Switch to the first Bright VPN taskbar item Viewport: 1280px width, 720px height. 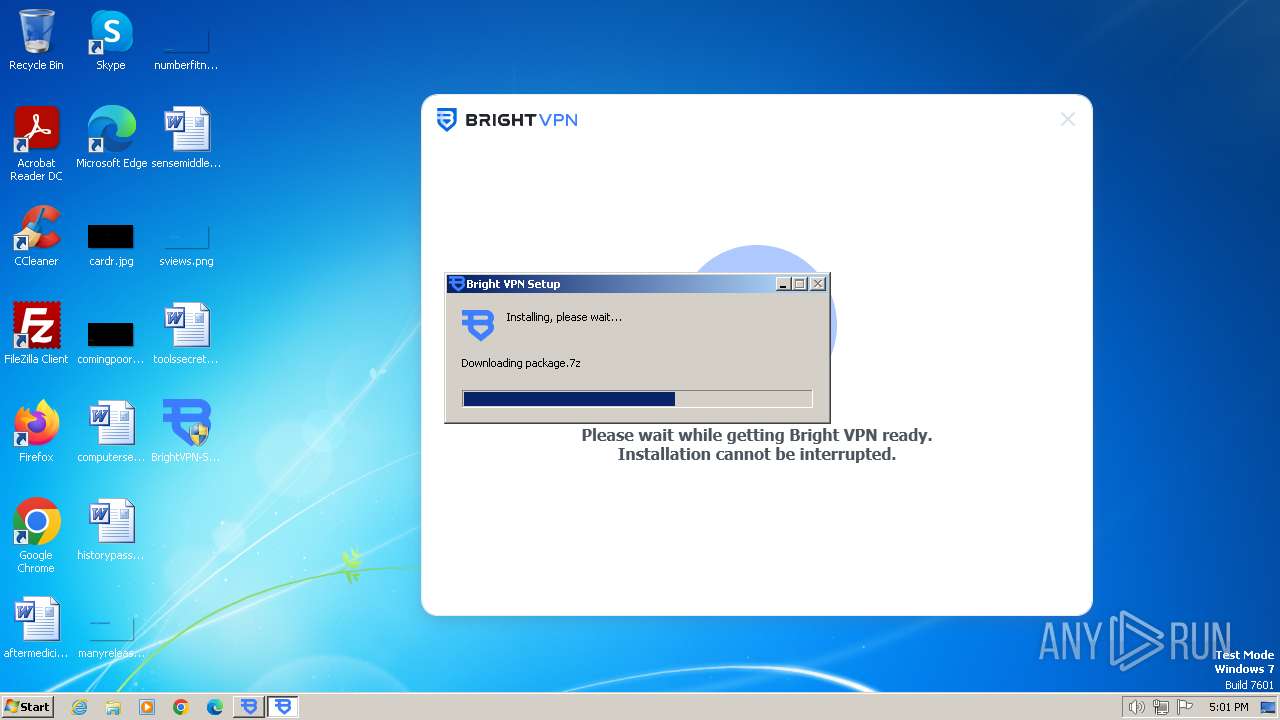[249, 707]
